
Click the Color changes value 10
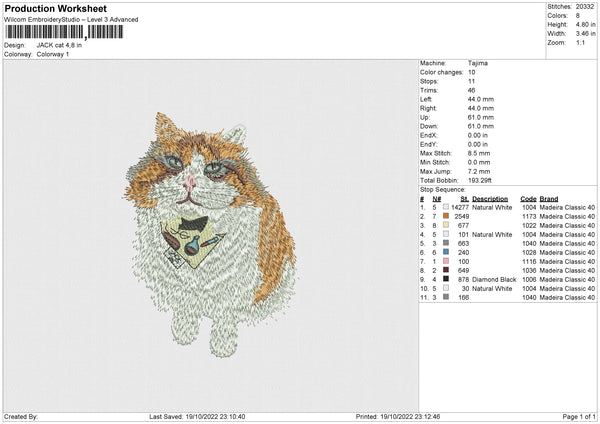(x=471, y=72)
